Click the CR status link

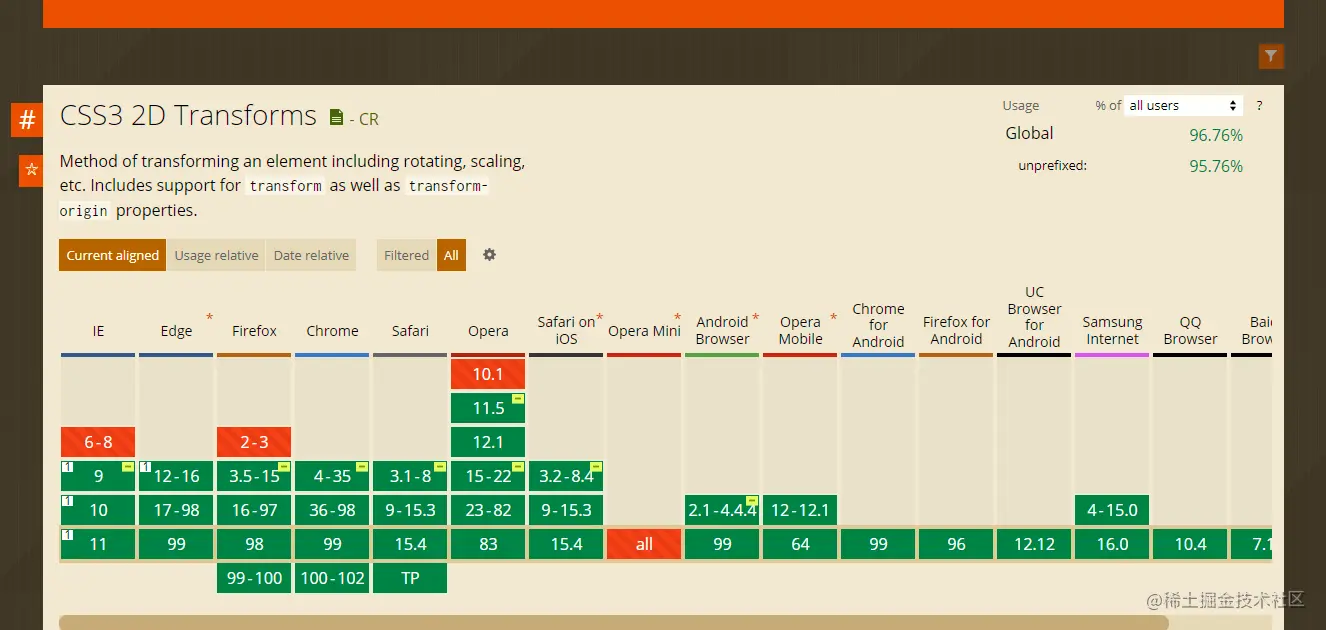coord(368,119)
